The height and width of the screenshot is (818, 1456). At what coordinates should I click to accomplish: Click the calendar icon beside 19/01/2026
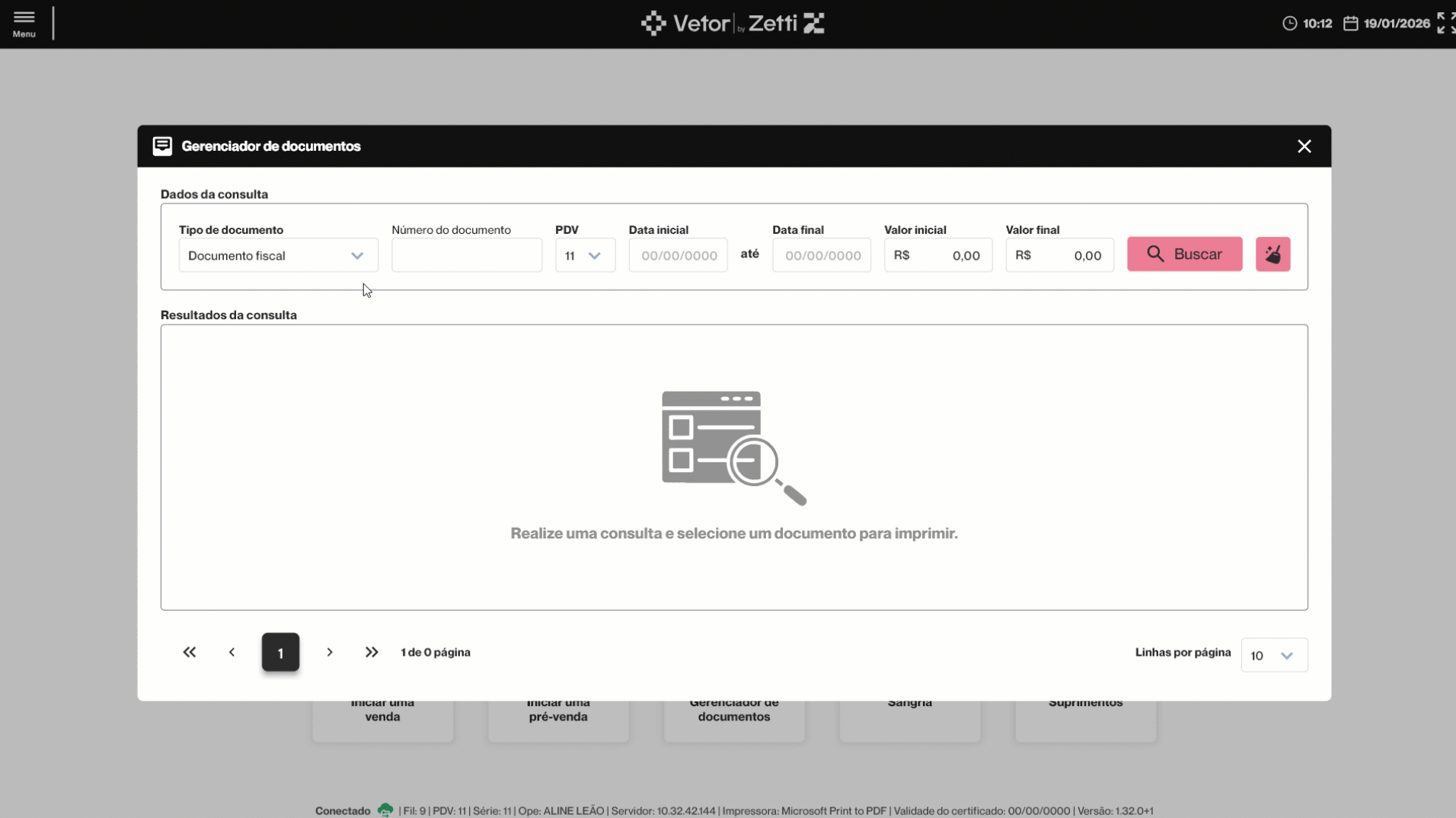1350,24
